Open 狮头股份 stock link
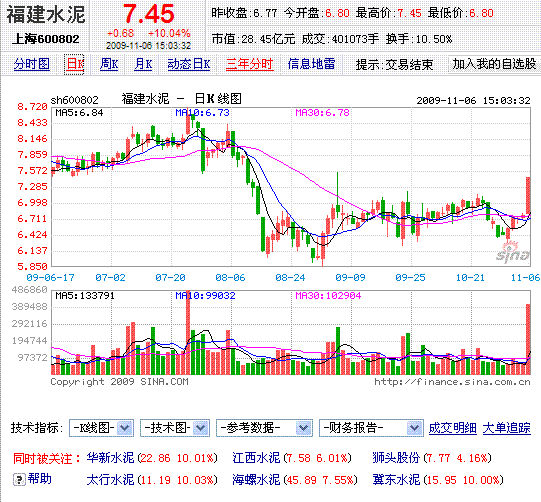Image resolution: width=541 pixels, height=502 pixels. click(396, 458)
